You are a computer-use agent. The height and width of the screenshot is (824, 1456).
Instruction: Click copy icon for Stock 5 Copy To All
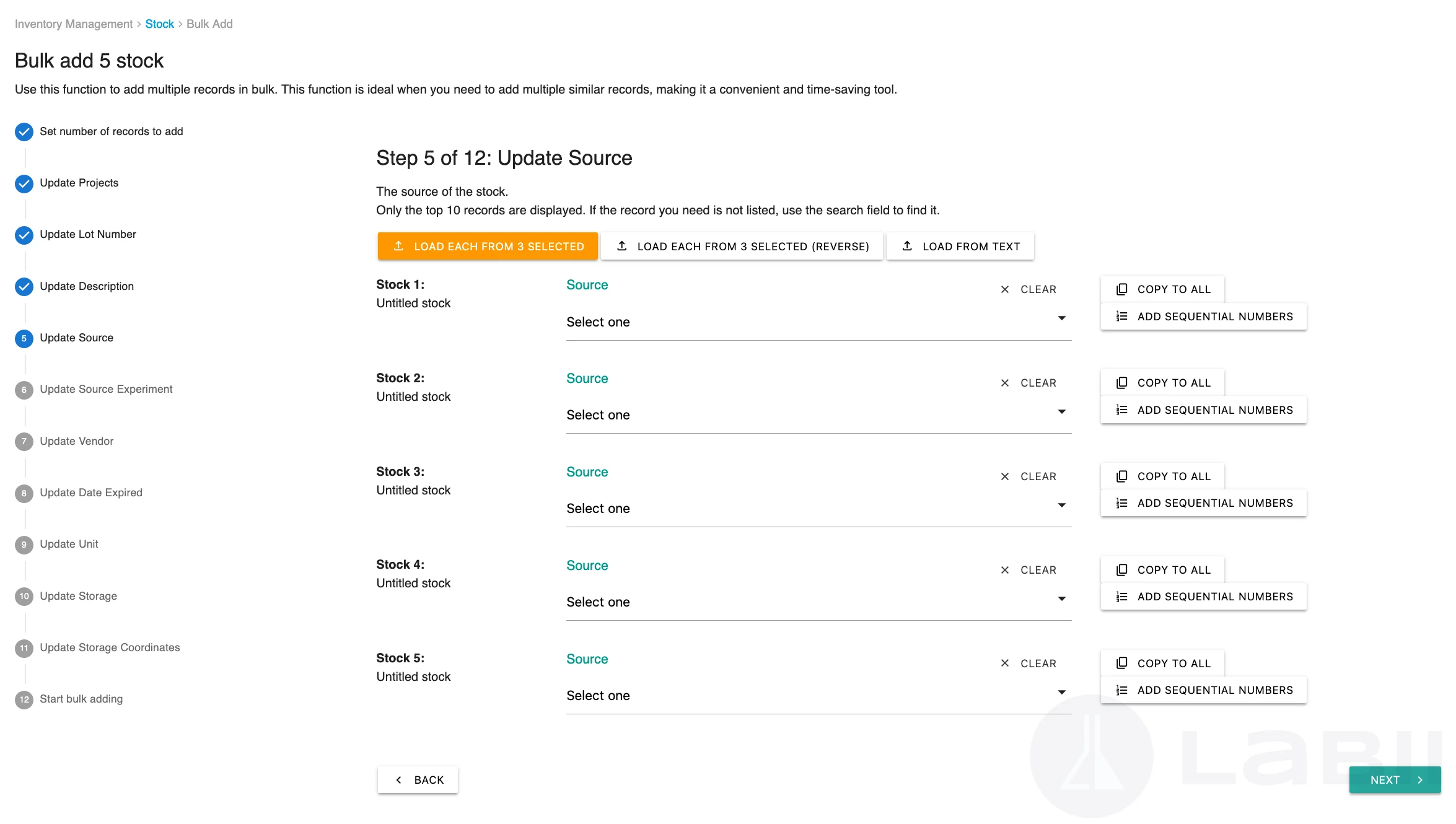1121,664
